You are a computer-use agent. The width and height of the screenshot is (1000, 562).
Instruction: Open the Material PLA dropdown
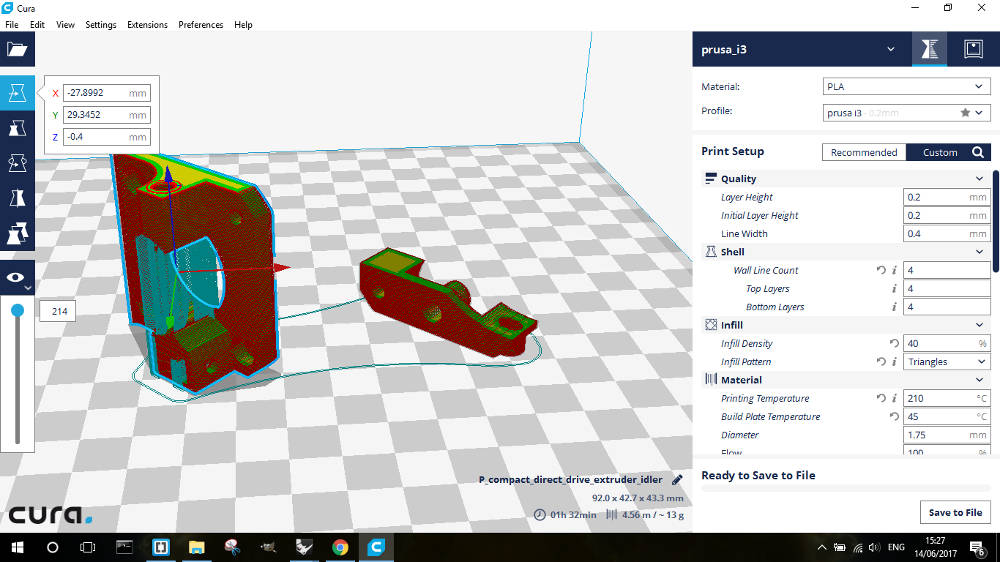[906, 86]
